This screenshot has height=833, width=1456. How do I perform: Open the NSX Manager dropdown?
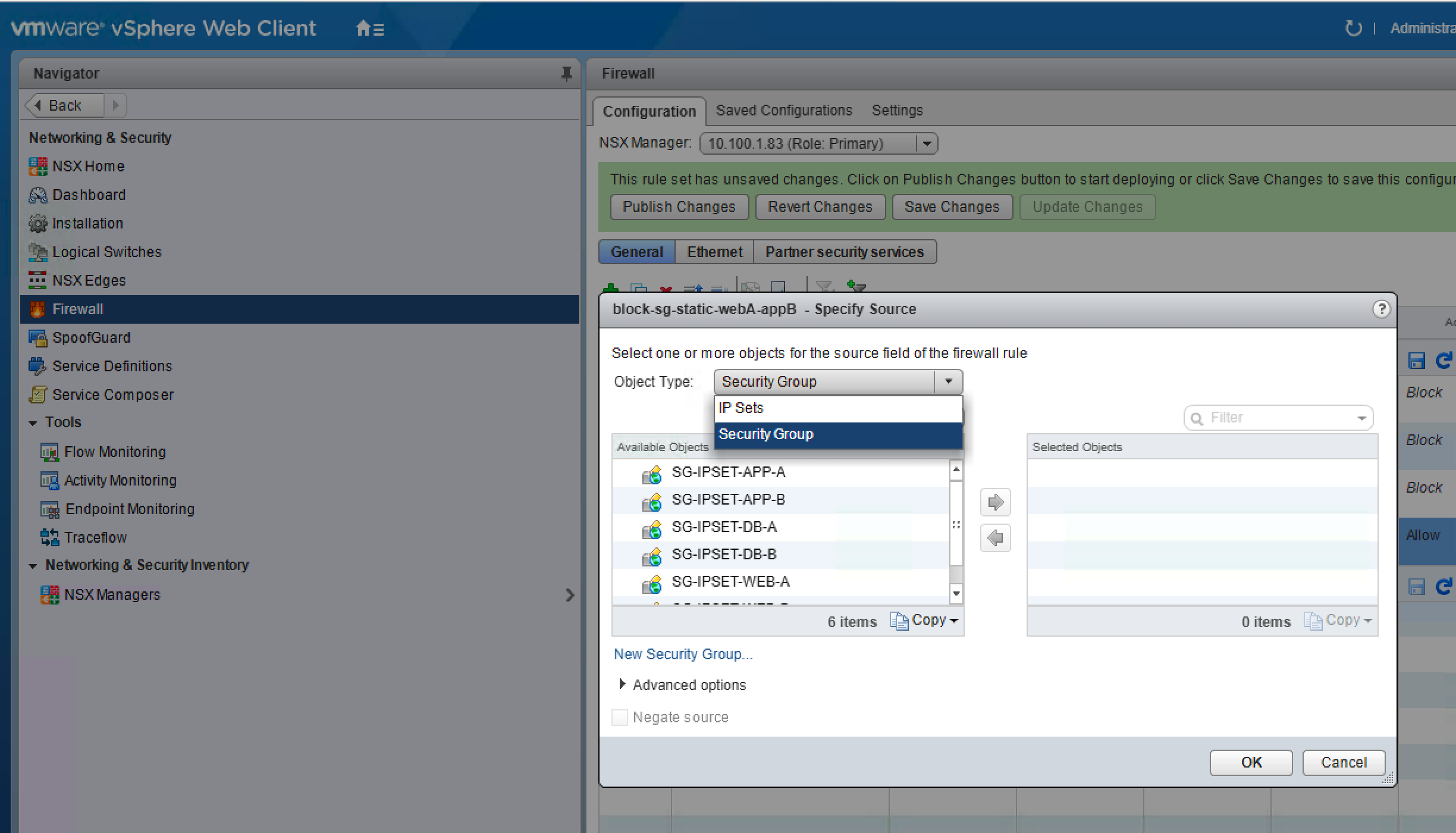coord(926,144)
